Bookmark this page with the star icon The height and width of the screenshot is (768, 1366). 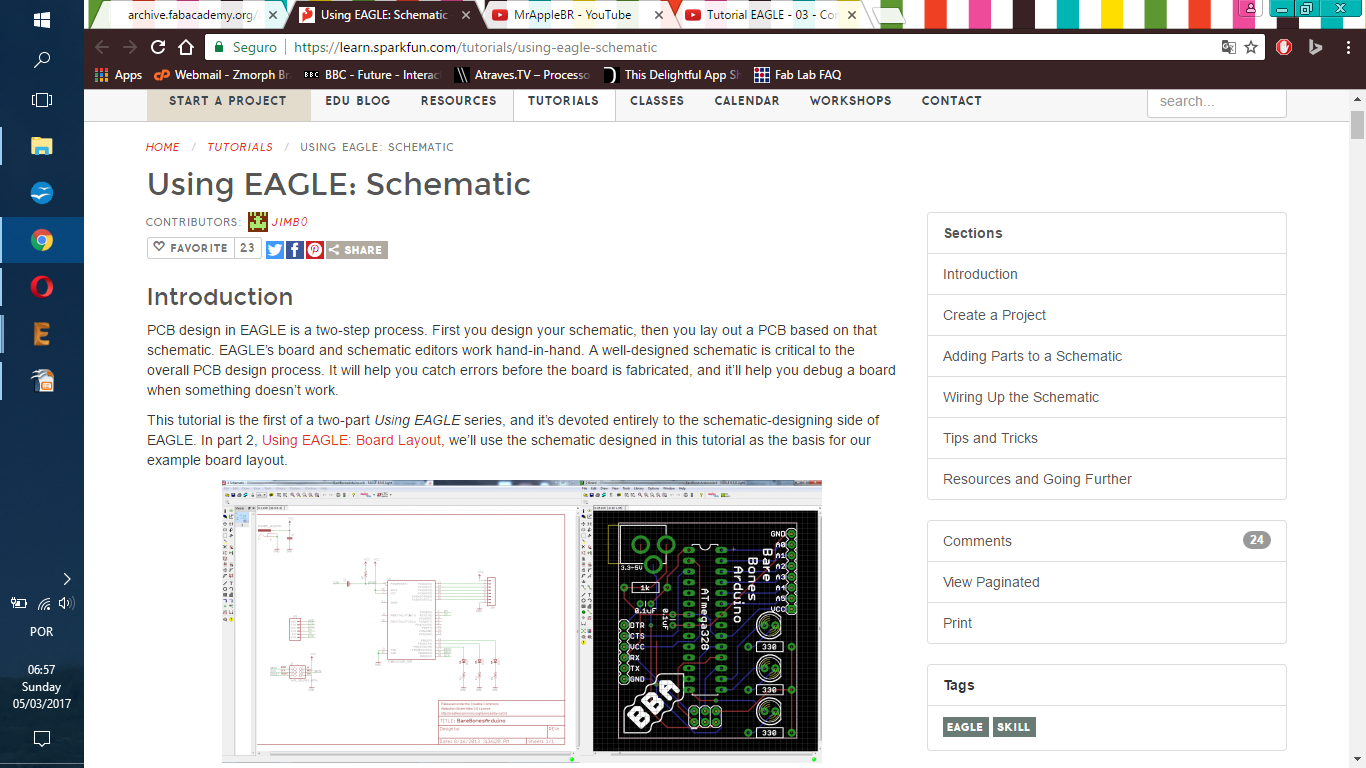point(1251,47)
